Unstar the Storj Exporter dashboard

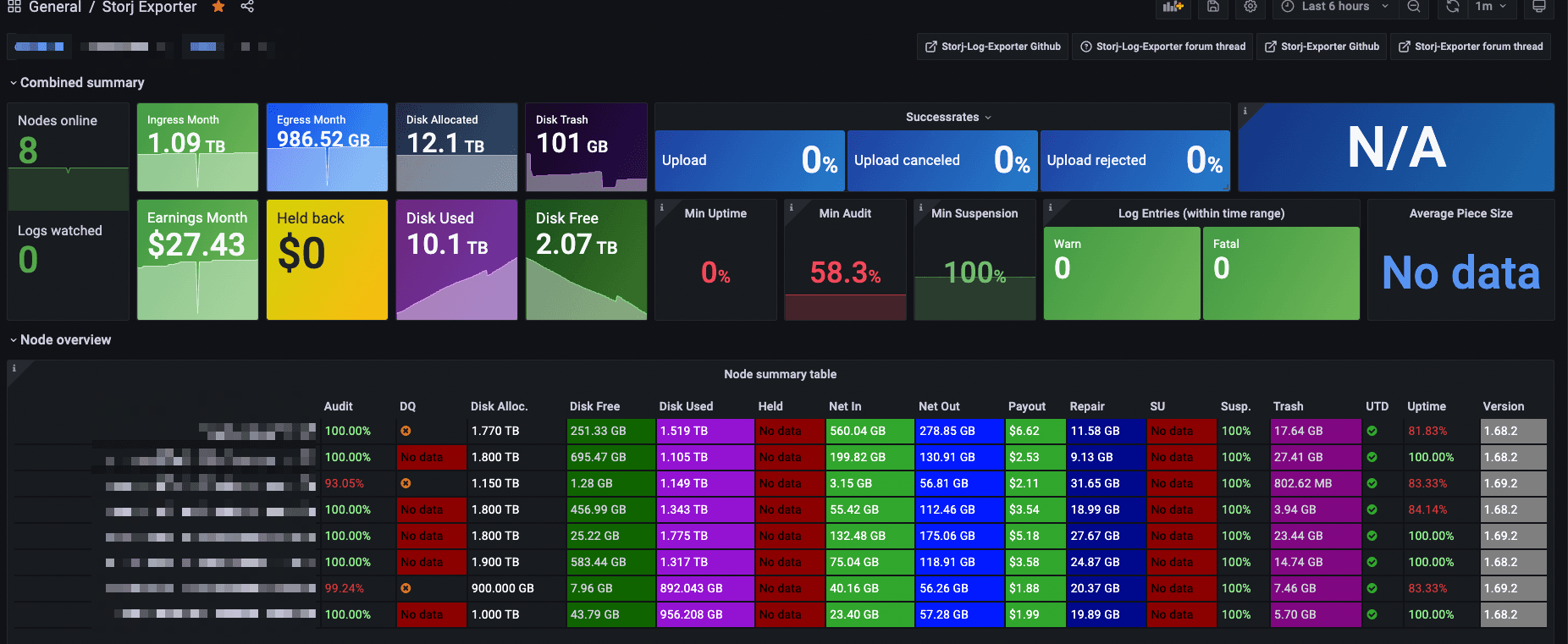click(x=218, y=7)
